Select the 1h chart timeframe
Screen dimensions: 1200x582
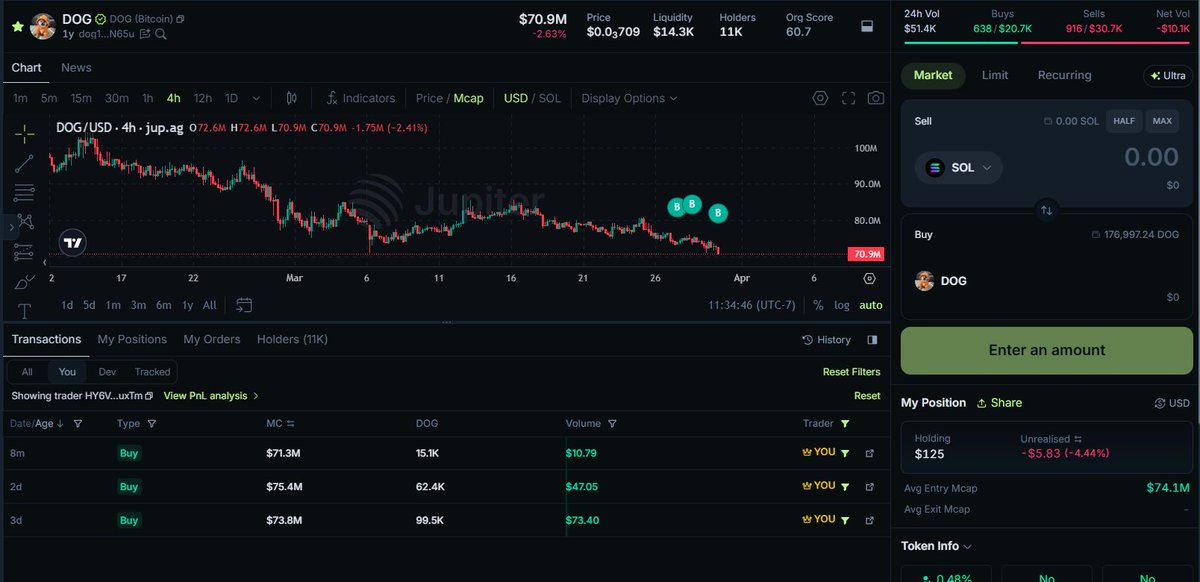147,98
